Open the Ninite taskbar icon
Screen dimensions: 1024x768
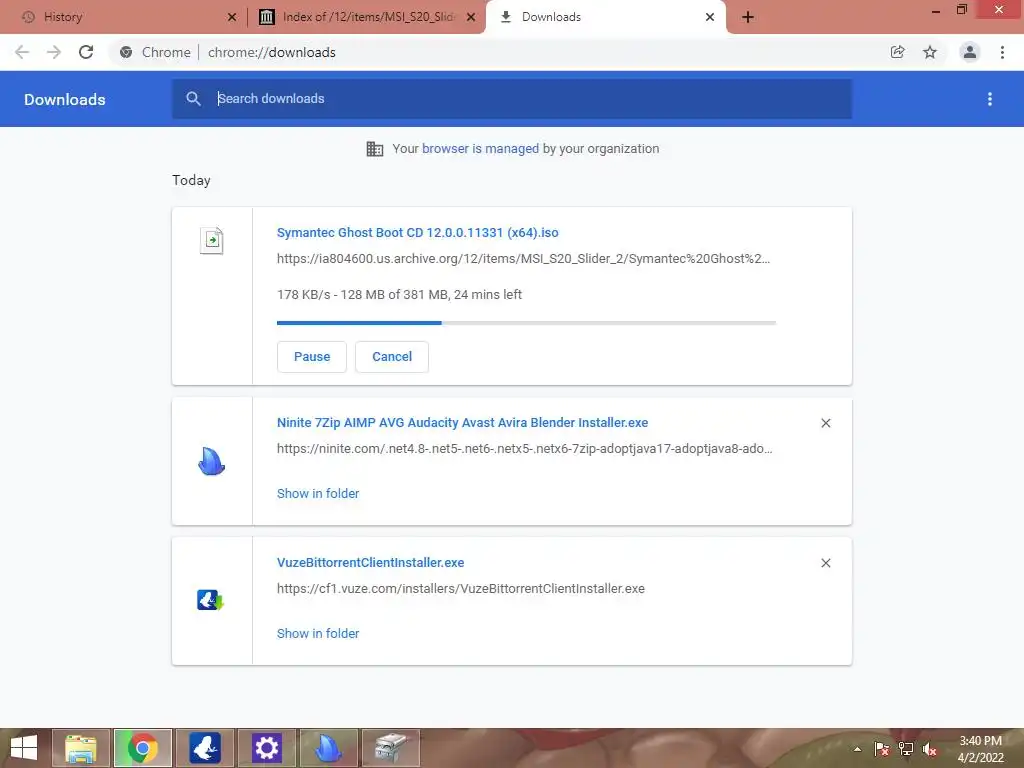pos(328,748)
